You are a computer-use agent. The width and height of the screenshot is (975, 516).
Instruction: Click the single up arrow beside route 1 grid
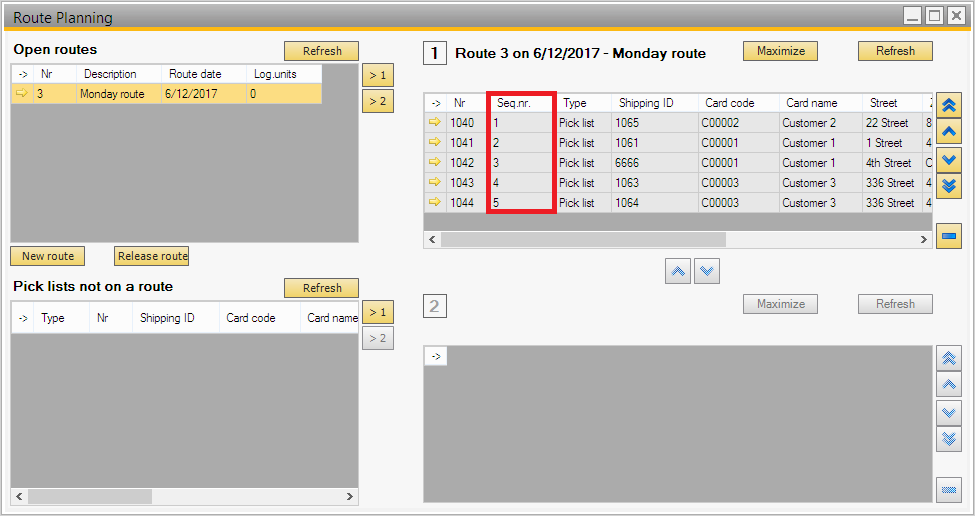click(949, 131)
